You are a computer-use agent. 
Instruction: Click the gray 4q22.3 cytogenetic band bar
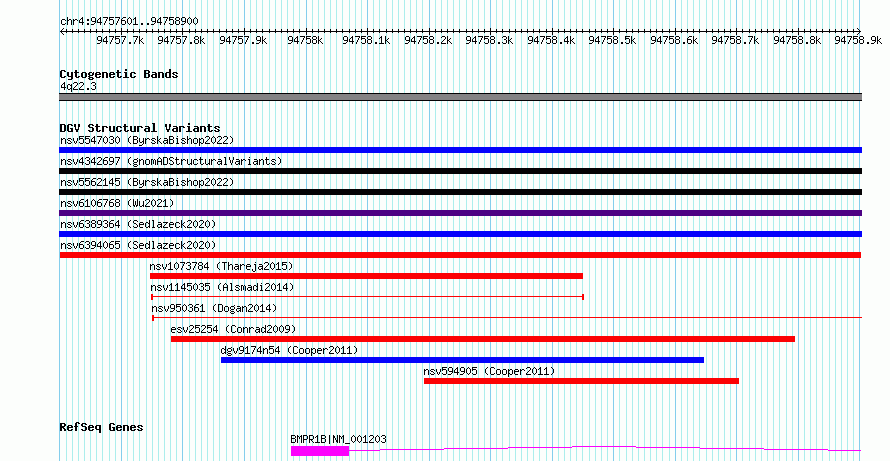(460, 97)
